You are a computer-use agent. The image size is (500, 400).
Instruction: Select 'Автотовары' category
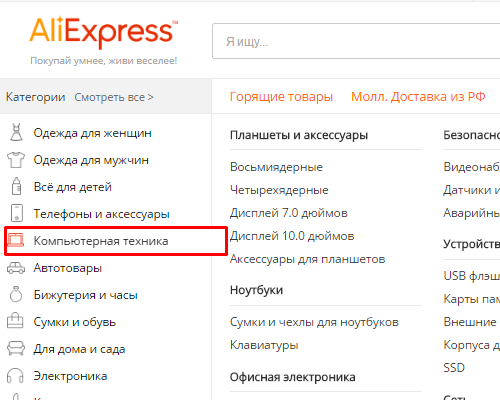(x=68, y=268)
